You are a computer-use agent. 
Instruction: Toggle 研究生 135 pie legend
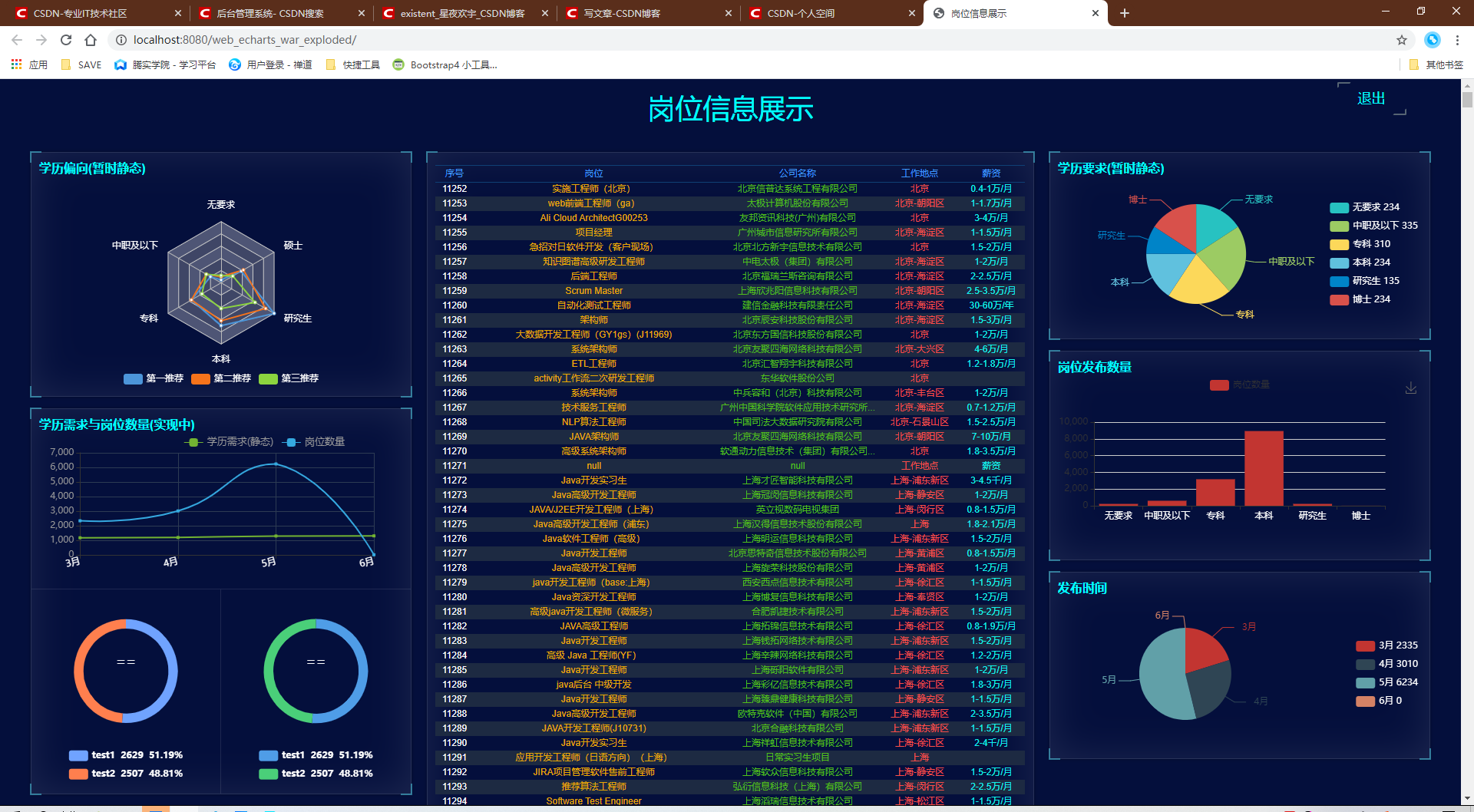click(x=1365, y=281)
